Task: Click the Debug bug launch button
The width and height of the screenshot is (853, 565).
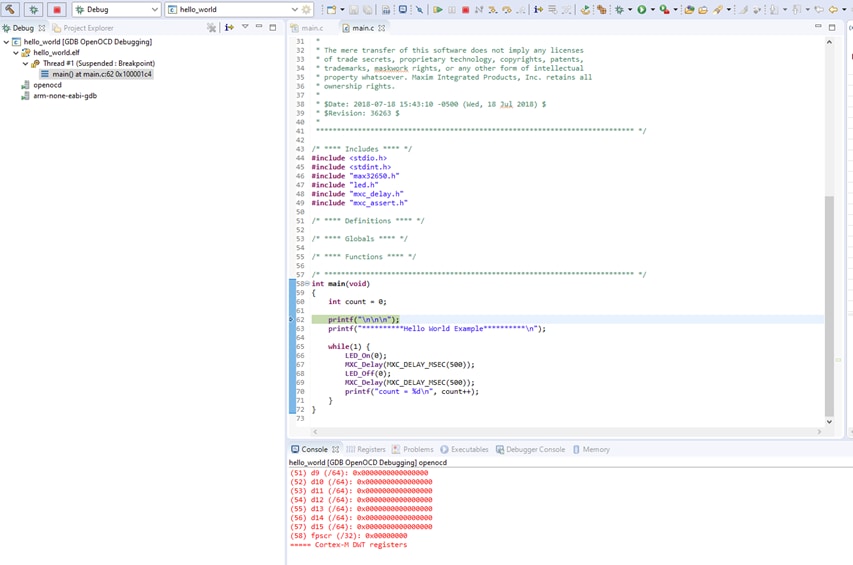Action: coord(33,9)
